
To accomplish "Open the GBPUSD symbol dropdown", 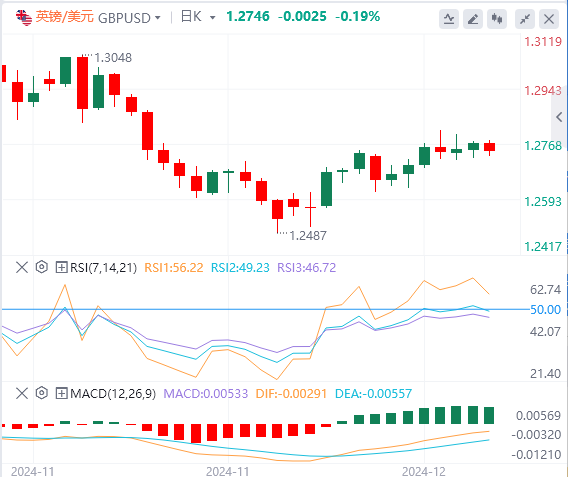I will click(x=129, y=18).
